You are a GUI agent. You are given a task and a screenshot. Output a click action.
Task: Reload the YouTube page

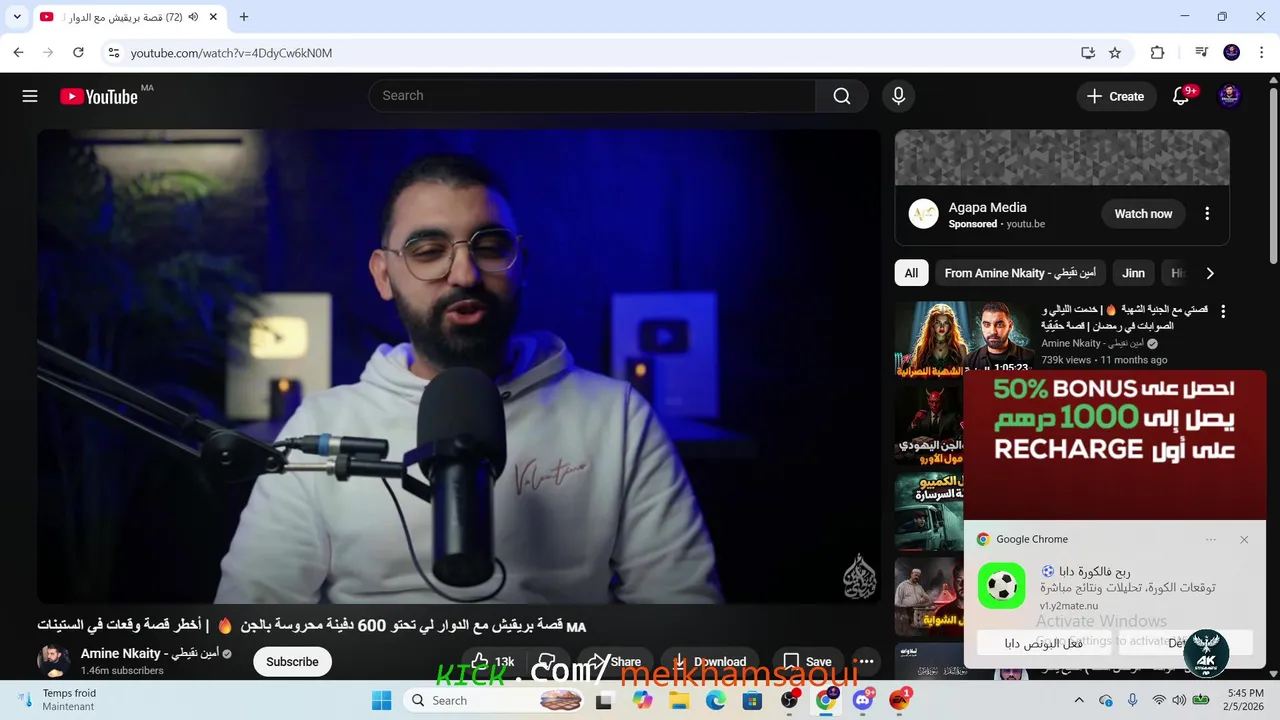78,52
